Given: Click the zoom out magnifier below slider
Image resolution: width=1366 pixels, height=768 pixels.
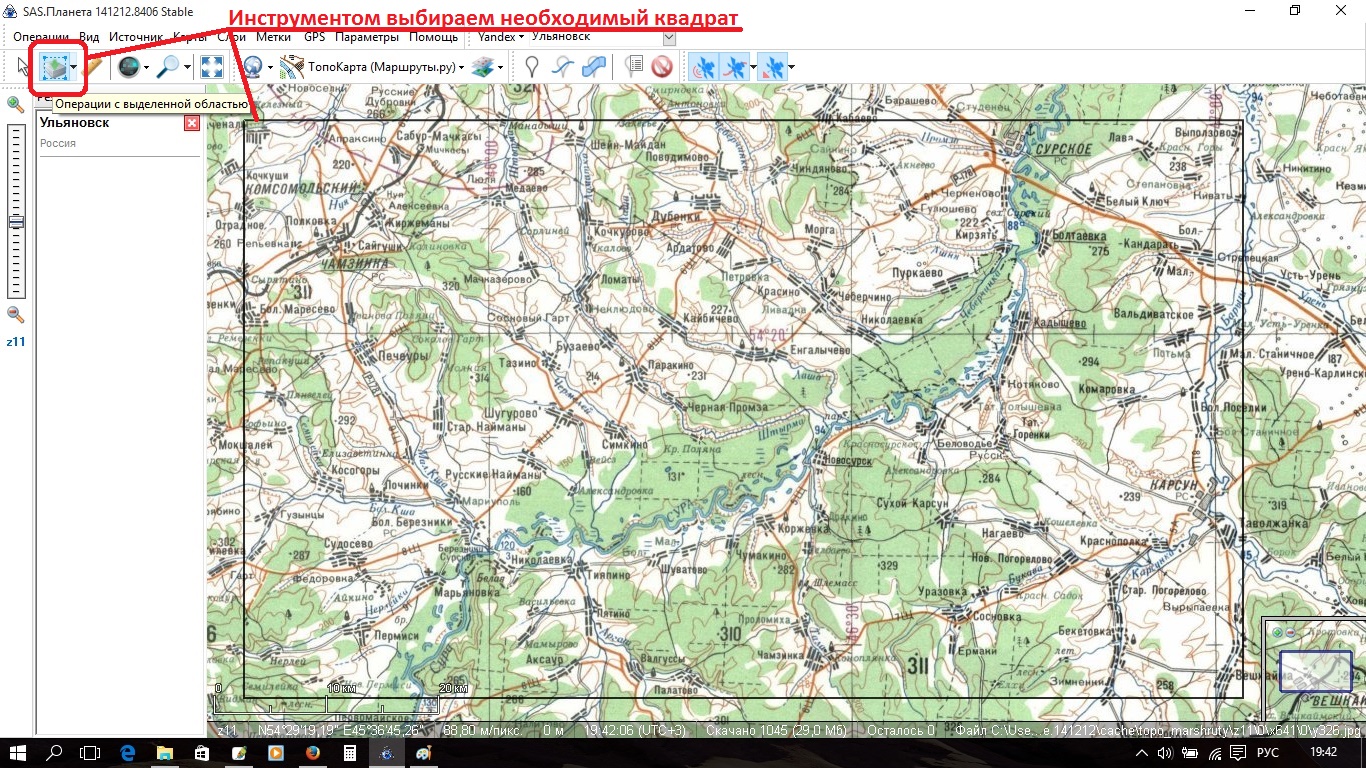Looking at the screenshot, I should [x=15, y=314].
